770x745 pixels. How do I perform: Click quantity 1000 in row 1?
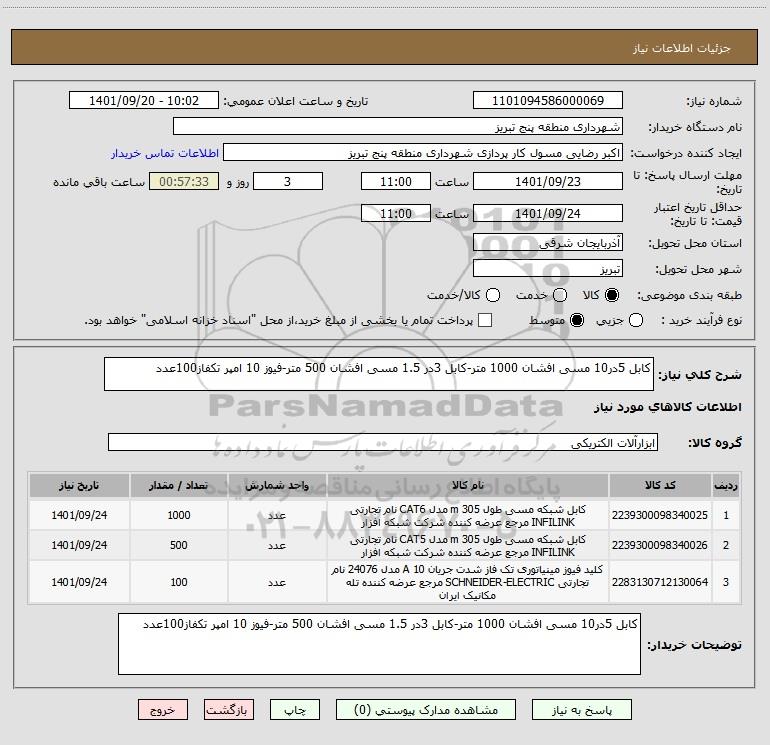pyautogui.click(x=179, y=515)
